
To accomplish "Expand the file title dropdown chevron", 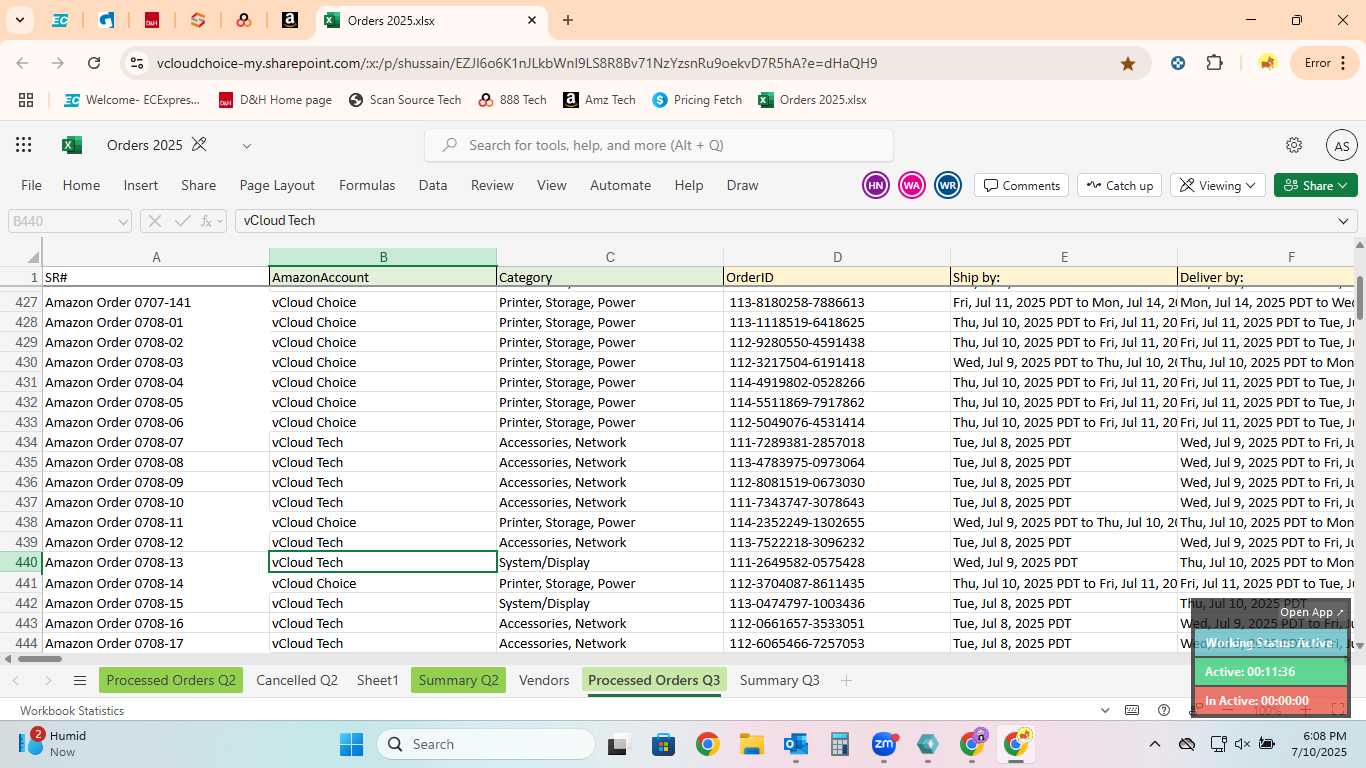I will [x=247, y=146].
